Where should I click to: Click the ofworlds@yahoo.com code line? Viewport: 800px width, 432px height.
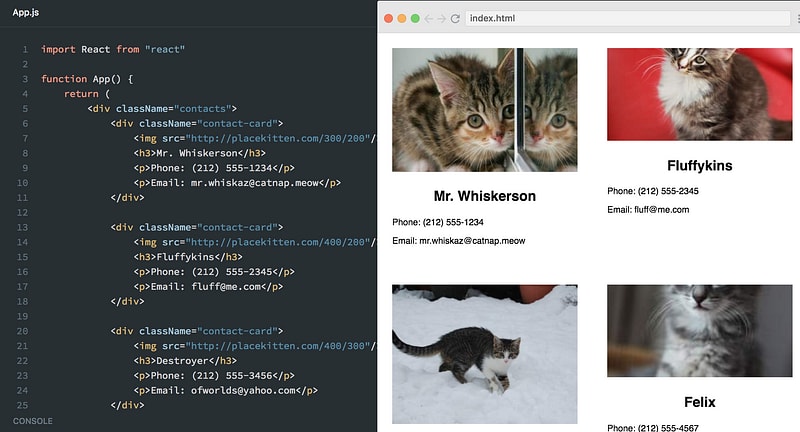(226, 390)
